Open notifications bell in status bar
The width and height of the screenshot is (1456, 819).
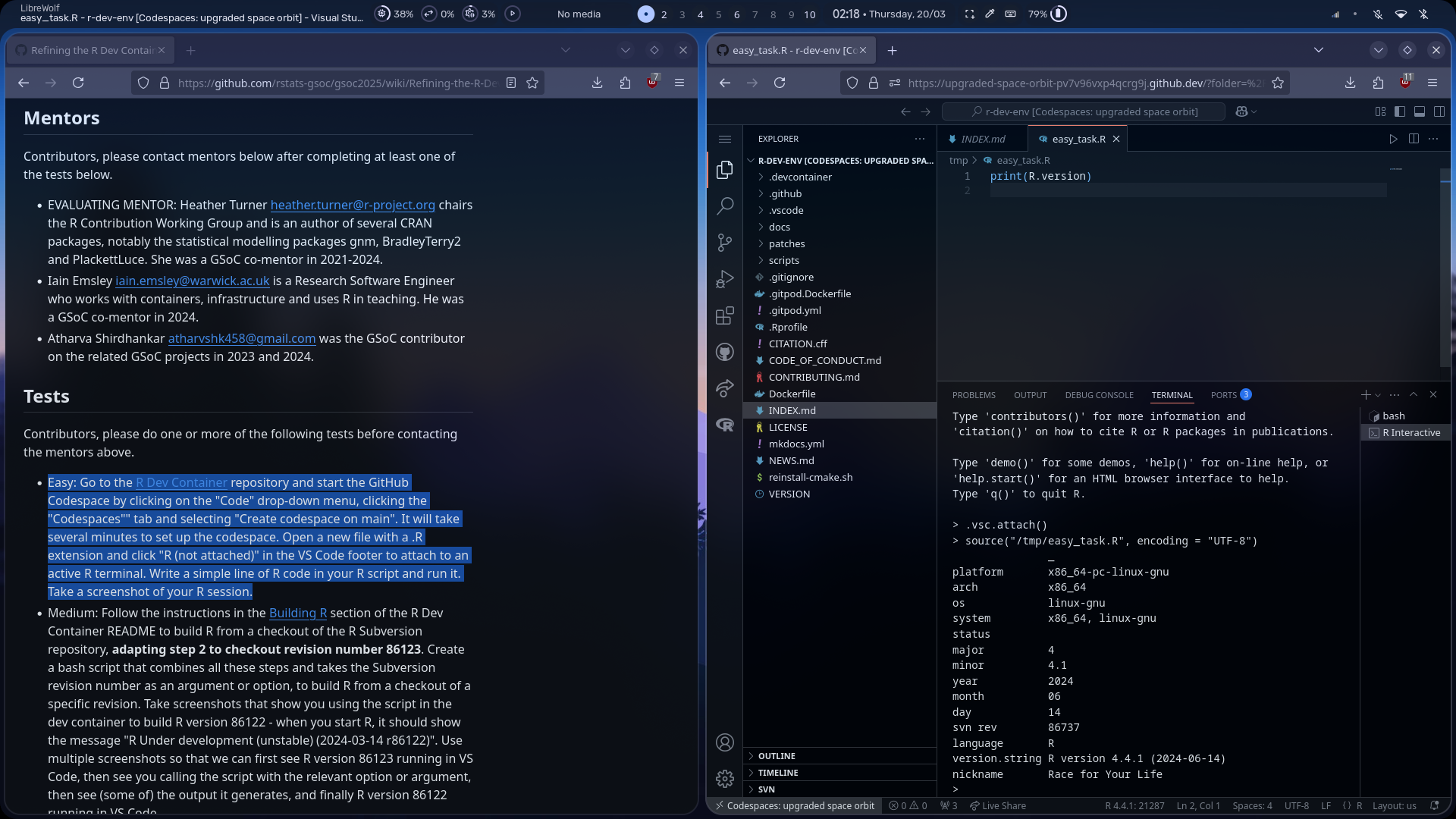click(x=1434, y=805)
